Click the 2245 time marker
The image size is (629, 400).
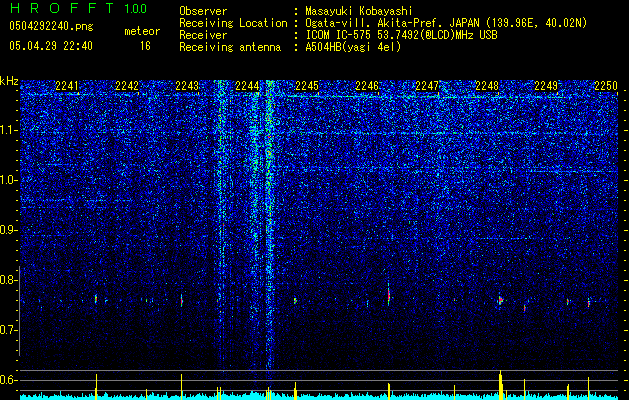pyautogui.click(x=307, y=86)
